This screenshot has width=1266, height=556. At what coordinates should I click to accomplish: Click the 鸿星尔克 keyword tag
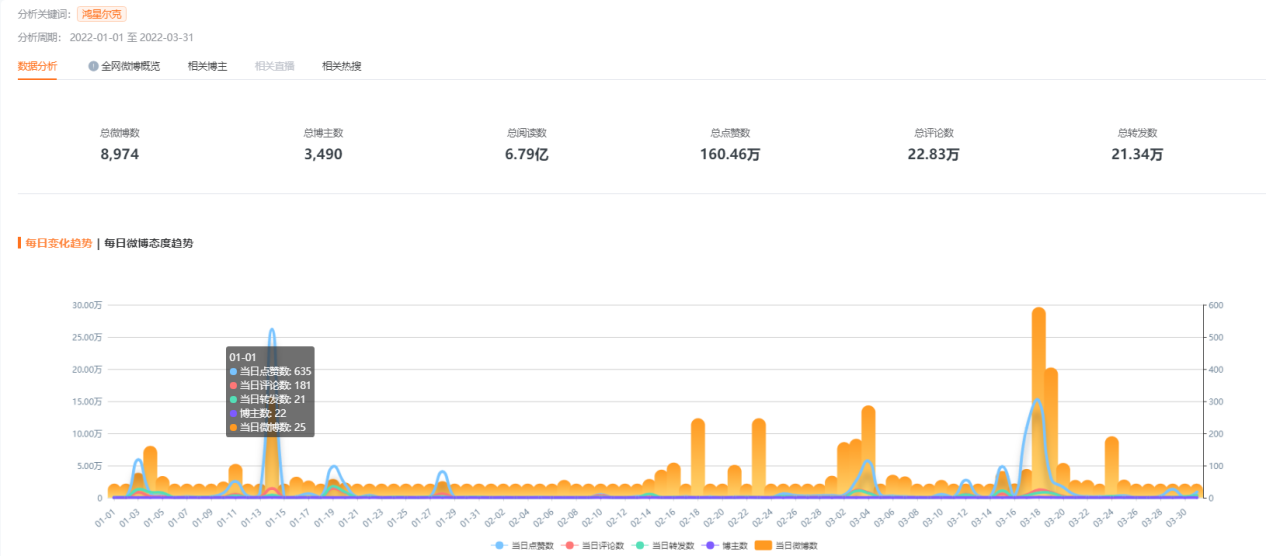coord(102,15)
